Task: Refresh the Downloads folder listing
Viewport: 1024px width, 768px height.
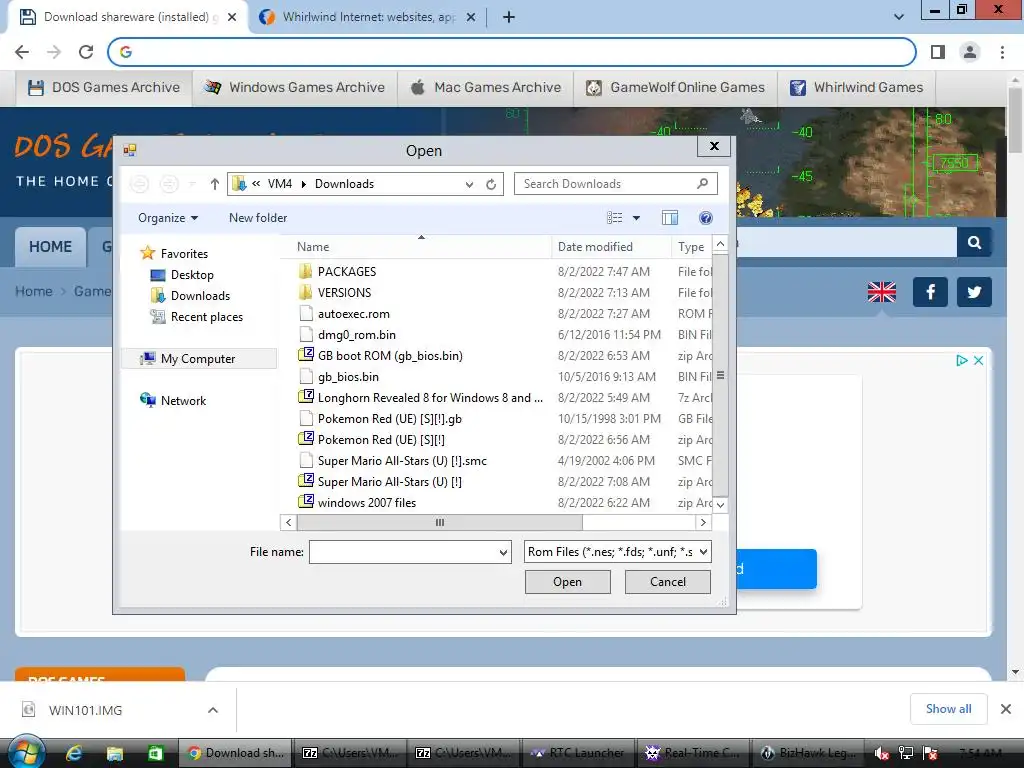Action: click(491, 184)
